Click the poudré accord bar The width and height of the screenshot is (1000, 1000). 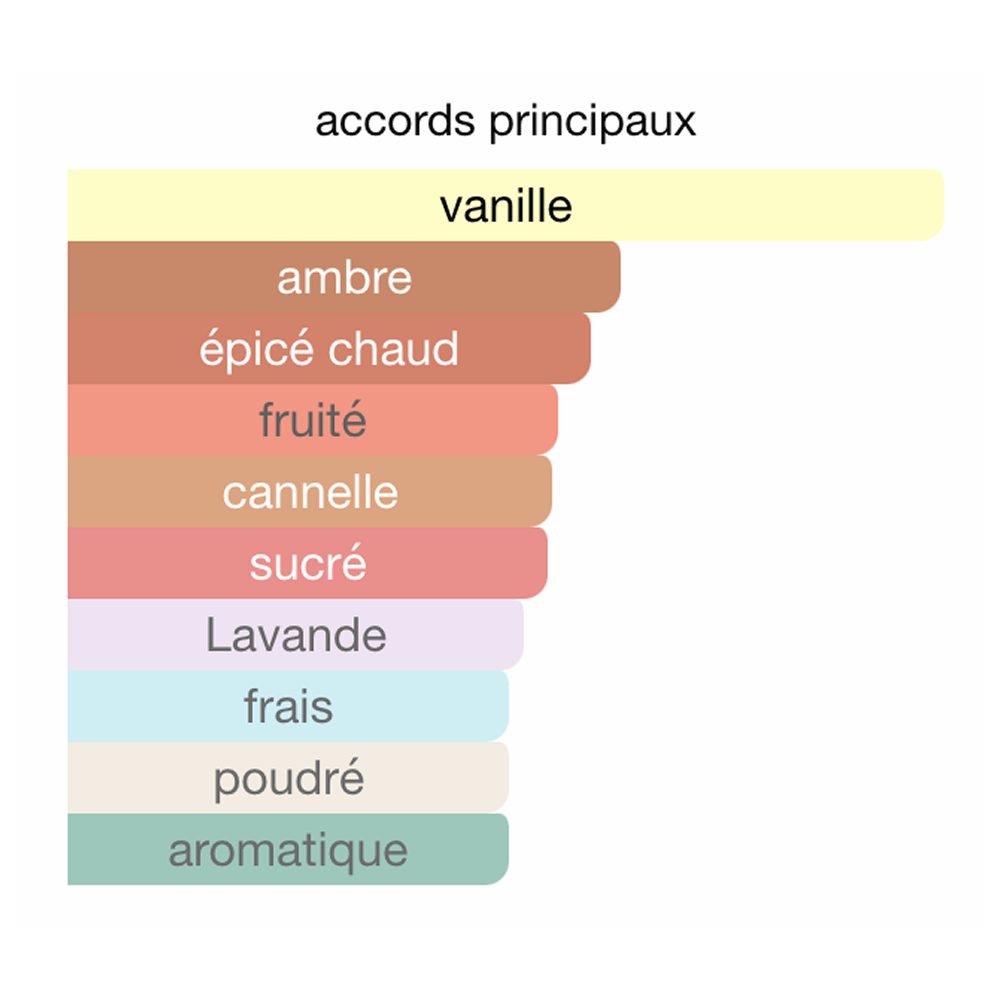(x=288, y=777)
